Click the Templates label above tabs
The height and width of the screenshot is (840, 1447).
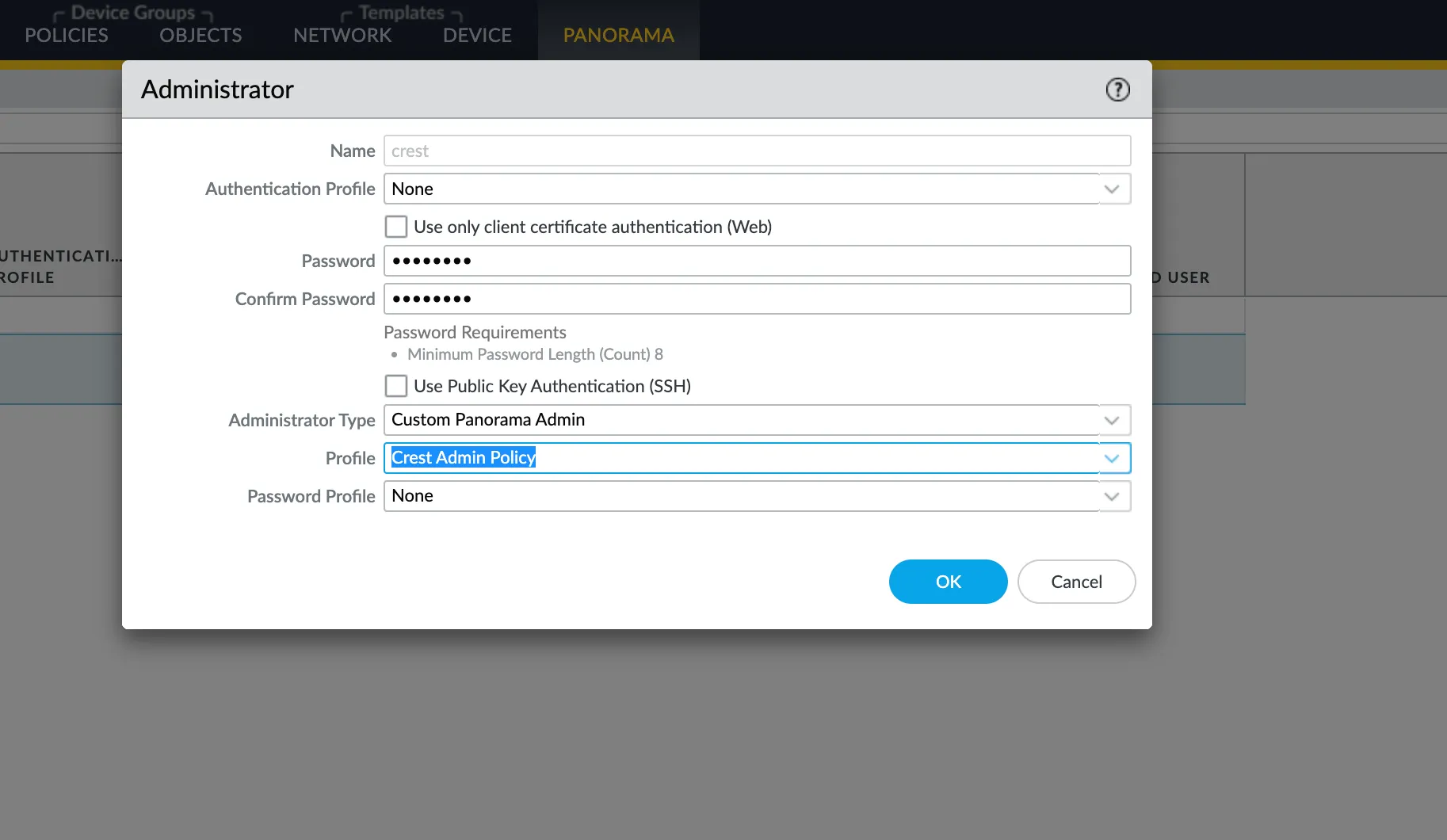[x=402, y=13]
